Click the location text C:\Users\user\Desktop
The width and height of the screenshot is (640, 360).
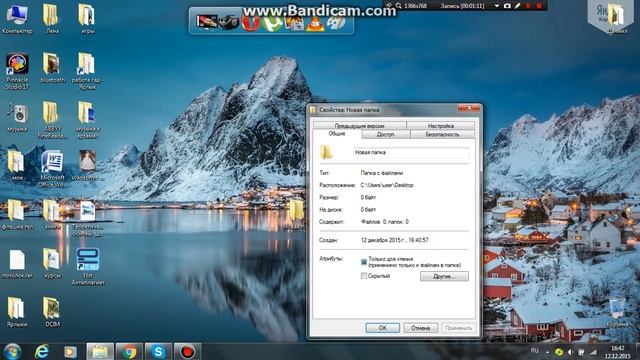(387, 185)
